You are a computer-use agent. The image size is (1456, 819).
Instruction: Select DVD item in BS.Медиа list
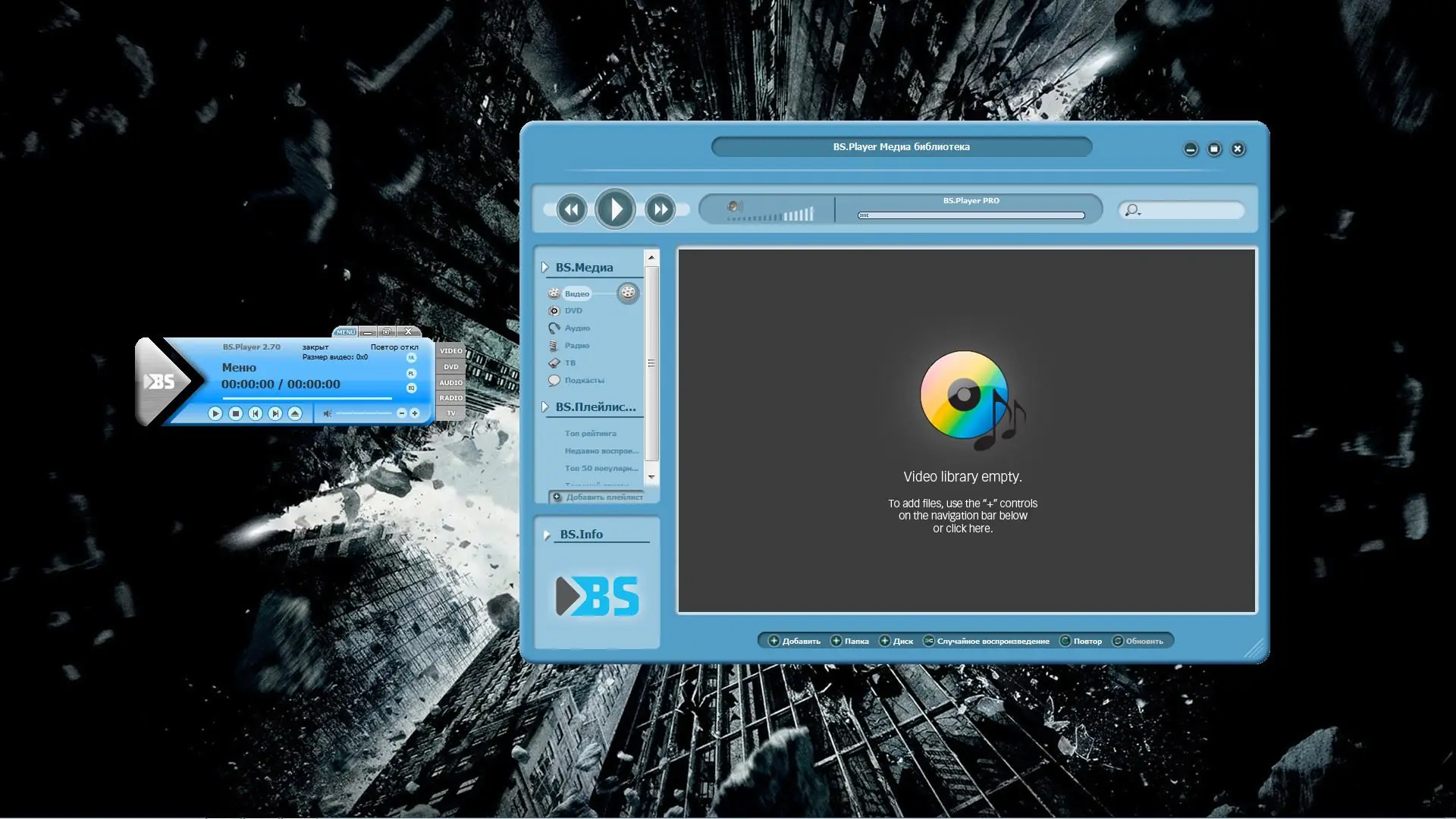(x=573, y=311)
